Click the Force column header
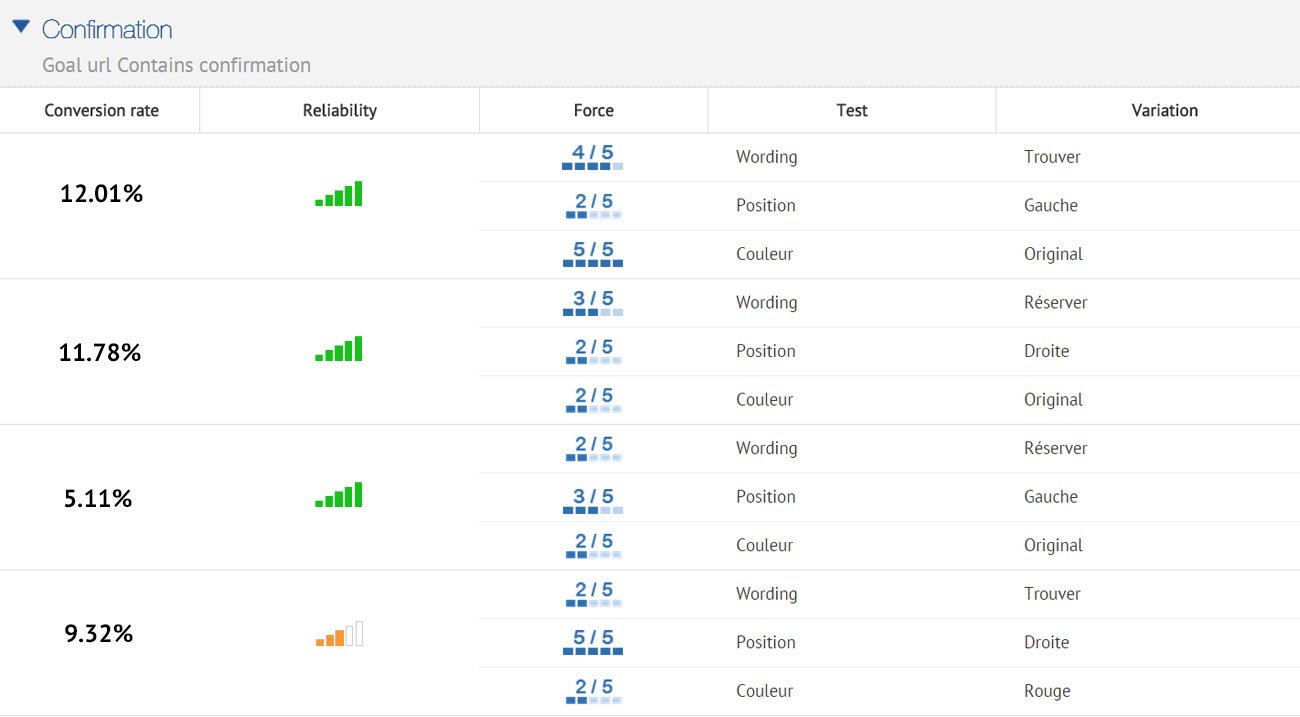This screenshot has width=1300, height=717. click(594, 110)
